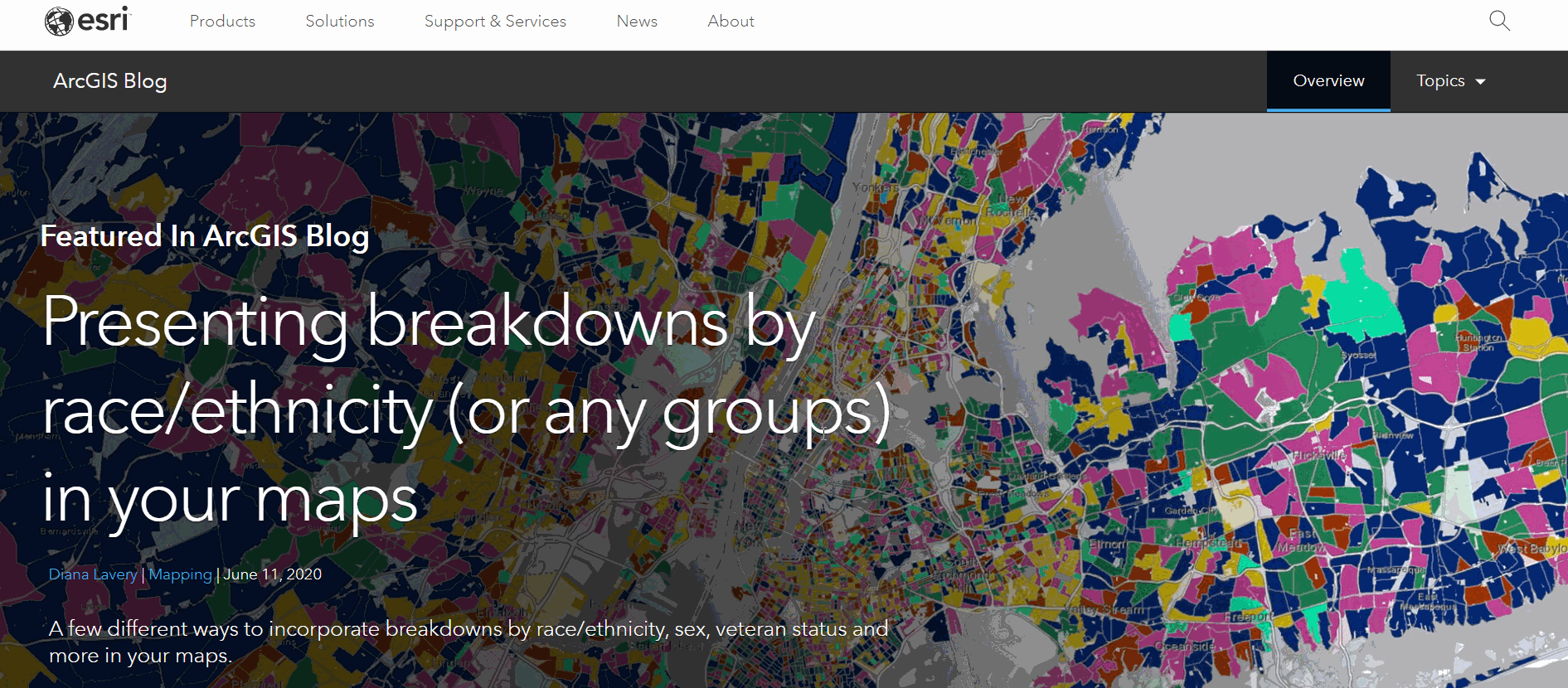Expand the Topics dropdown

(x=1450, y=81)
